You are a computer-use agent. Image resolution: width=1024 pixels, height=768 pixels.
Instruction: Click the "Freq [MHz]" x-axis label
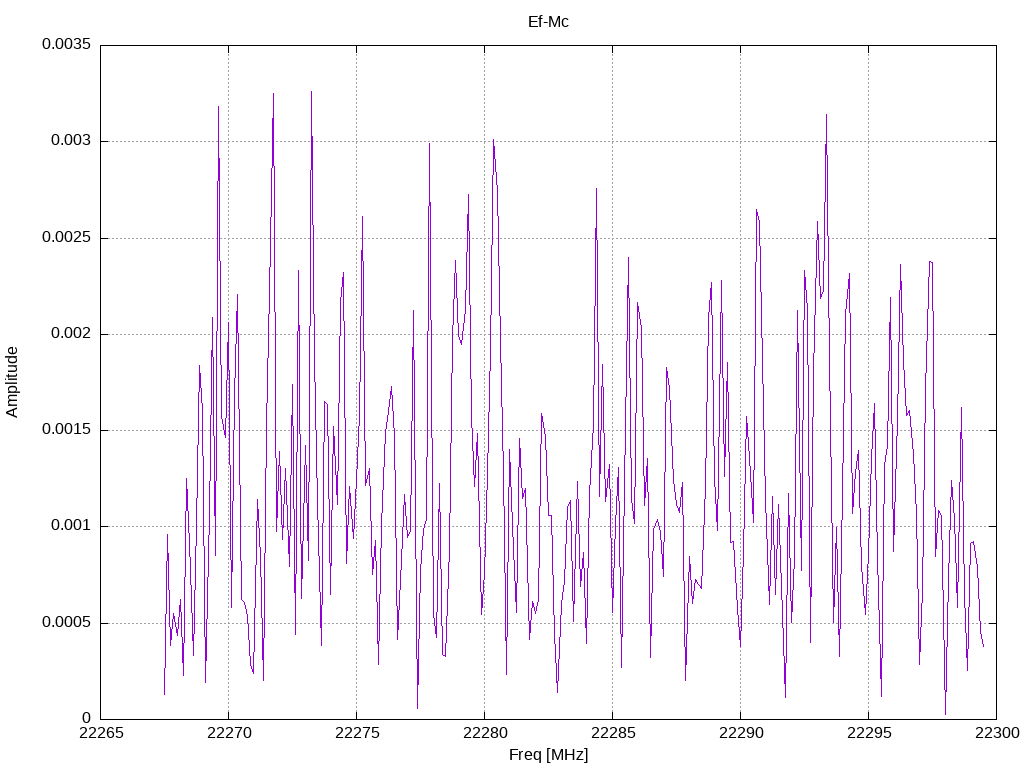[x=548, y=755]
